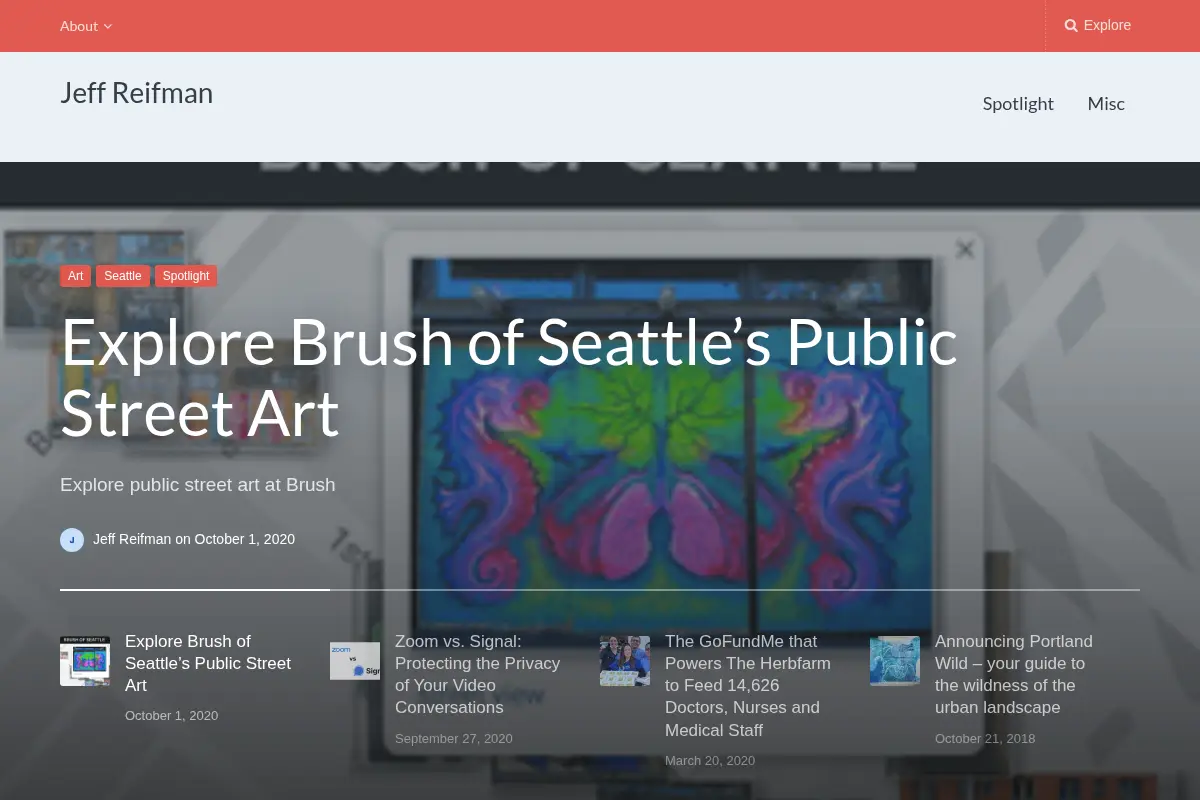
Task: Click the Jeff Reifman author name link
Action: pos(132,539)
